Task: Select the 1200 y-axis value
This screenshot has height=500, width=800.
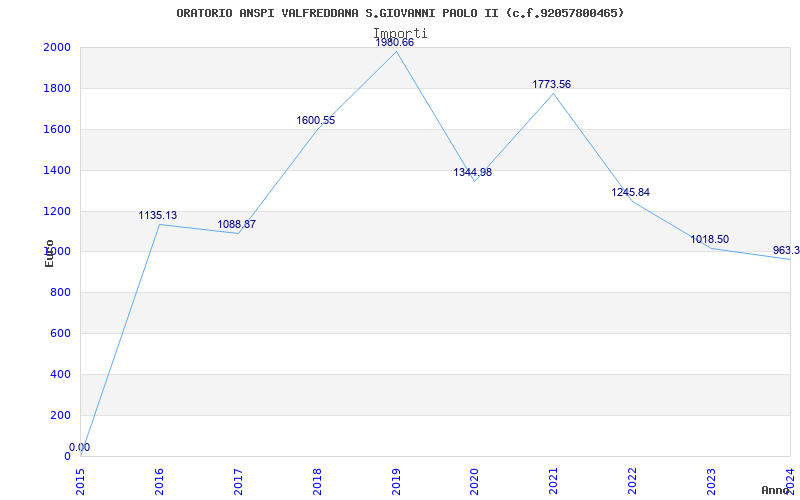Action: click(x=57, y=211)
